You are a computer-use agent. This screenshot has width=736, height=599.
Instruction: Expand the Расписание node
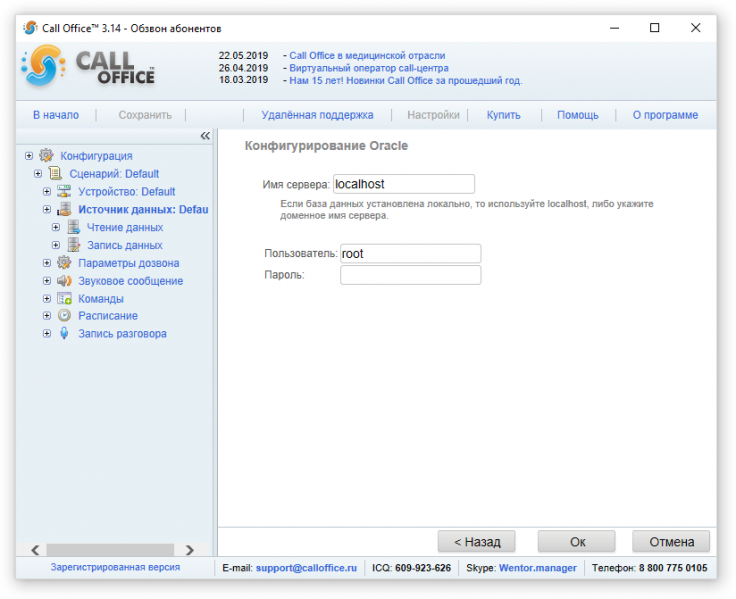coord(47,315)
